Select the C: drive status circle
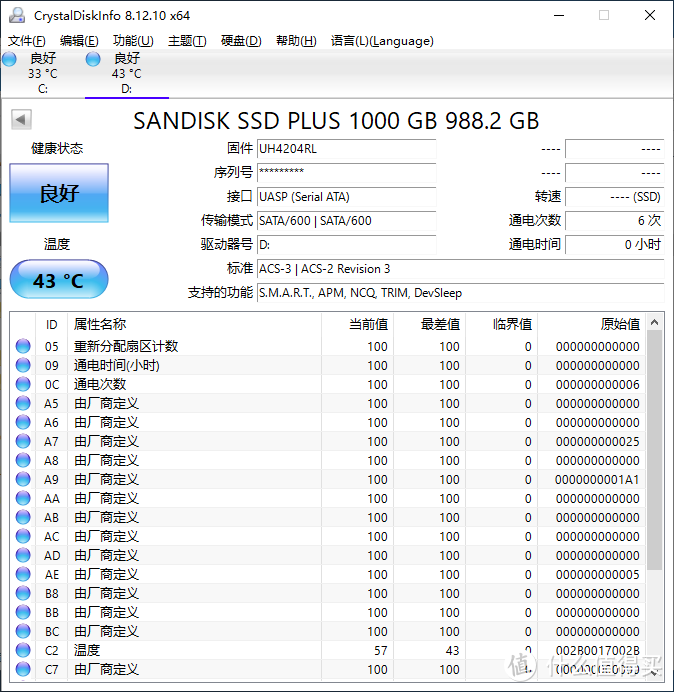Viewport: 674px width, 692px height. (x=9, y=59)
